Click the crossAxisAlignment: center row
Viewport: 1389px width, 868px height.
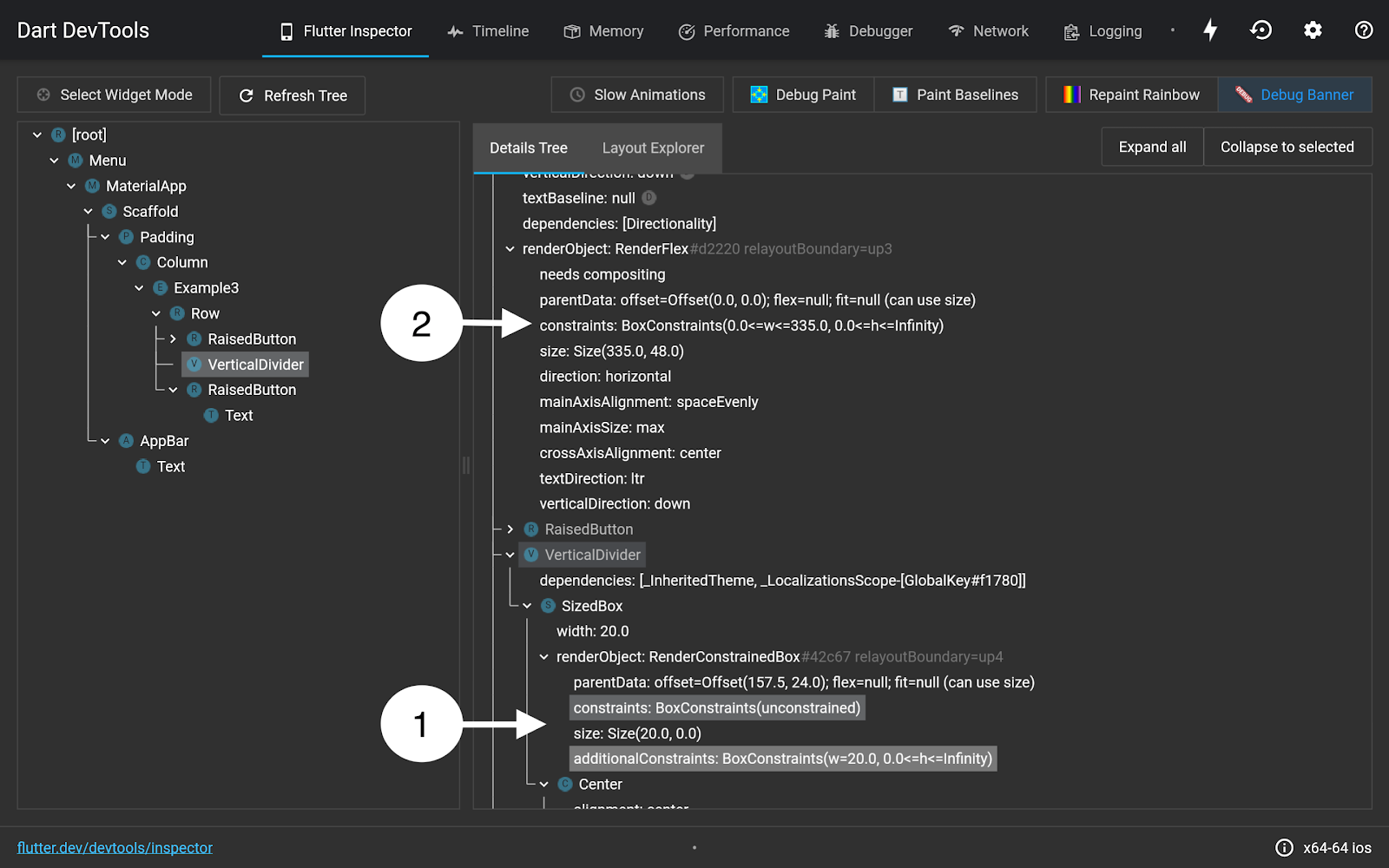630,453
